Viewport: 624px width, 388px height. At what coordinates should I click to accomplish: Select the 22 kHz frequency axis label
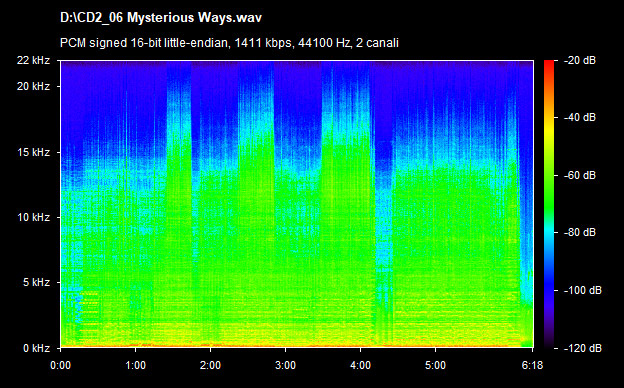tap(33, 60)
